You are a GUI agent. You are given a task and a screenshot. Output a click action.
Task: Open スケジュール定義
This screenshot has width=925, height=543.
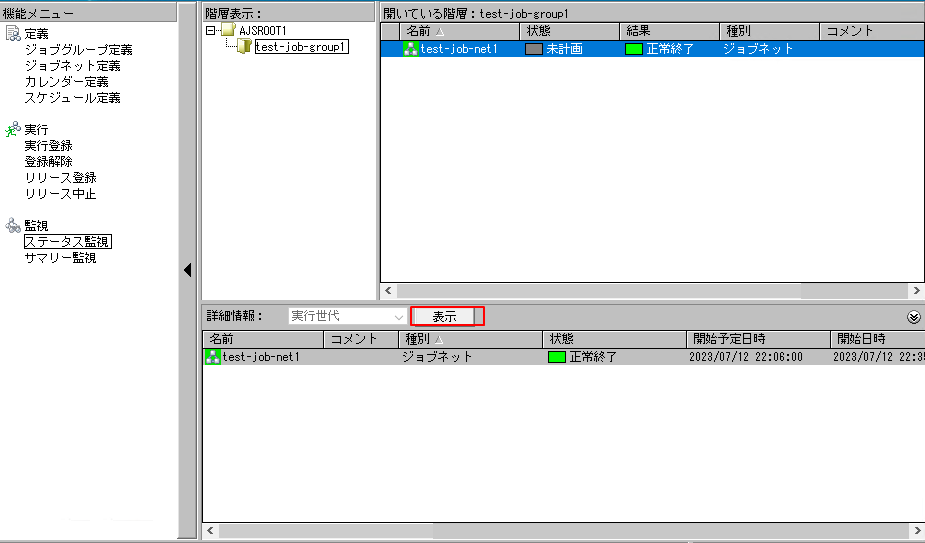click(x=73, y=97)
